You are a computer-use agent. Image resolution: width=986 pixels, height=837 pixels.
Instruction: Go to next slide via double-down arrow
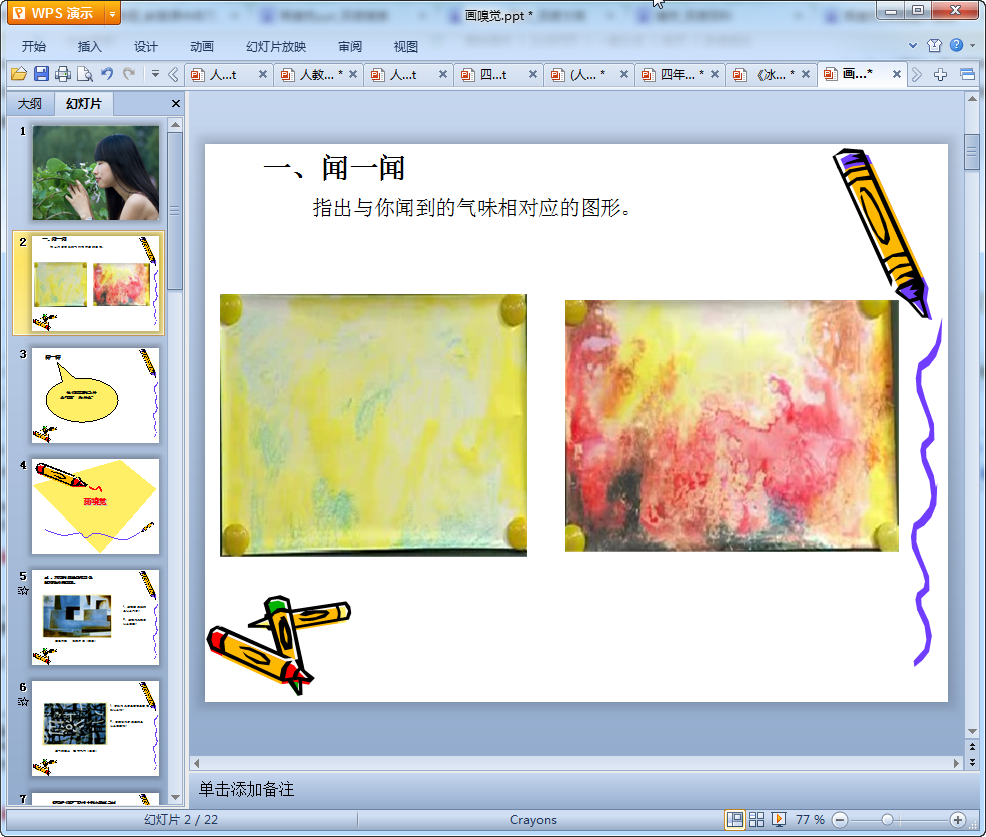coord(972,762)
